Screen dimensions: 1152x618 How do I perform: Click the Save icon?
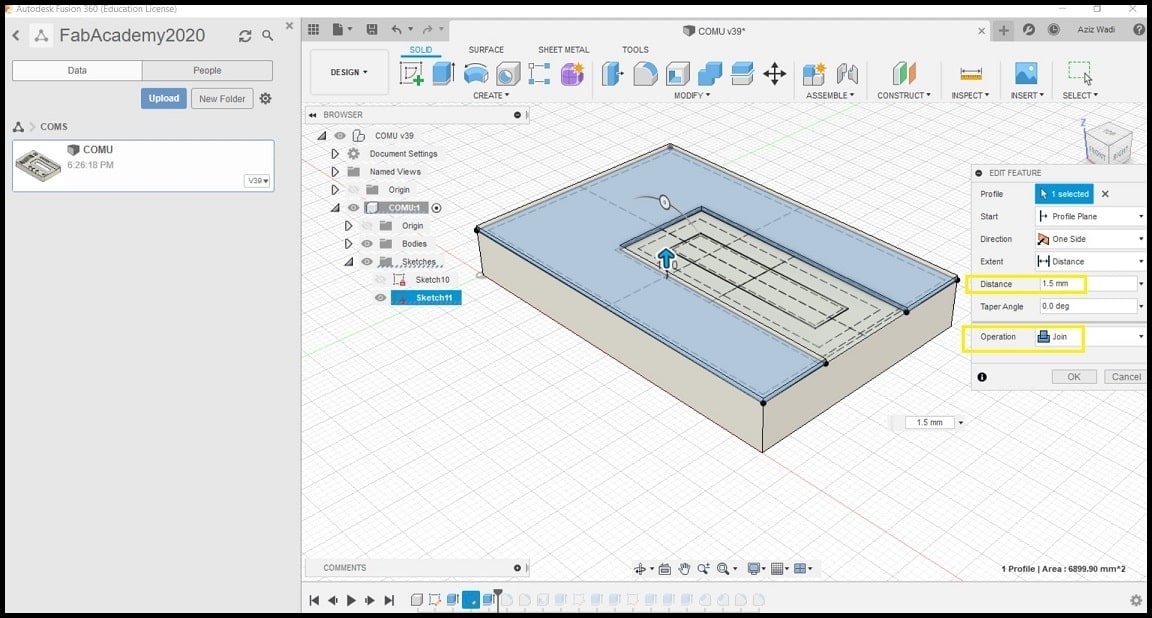[x=372, y=31]
